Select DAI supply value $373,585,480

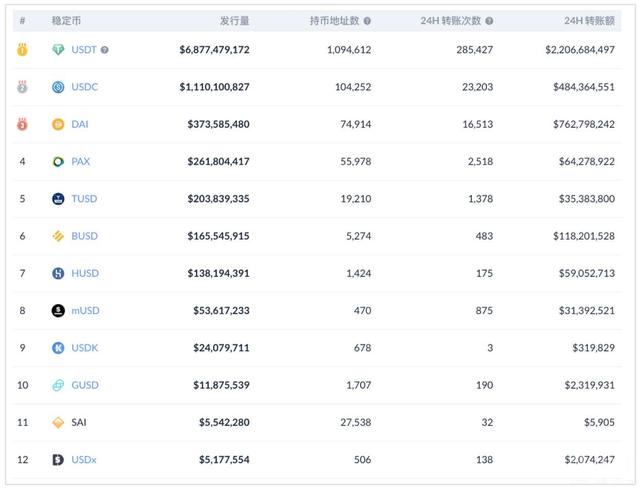pos(218,124)
